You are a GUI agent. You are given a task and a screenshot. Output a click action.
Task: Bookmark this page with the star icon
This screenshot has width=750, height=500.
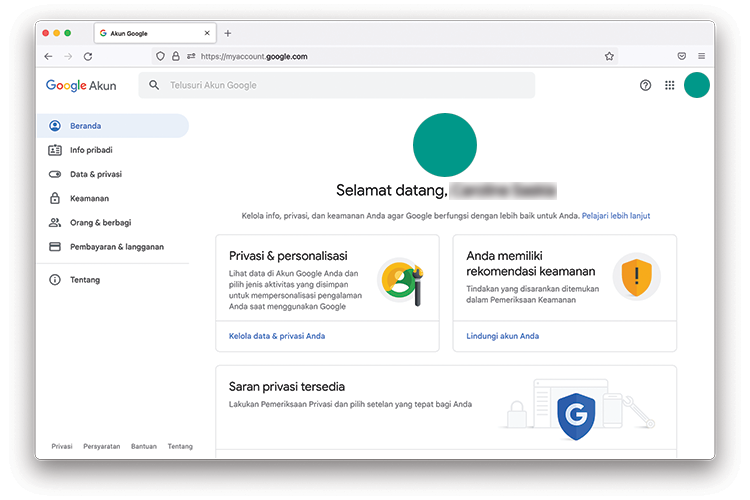coord(609,56)
